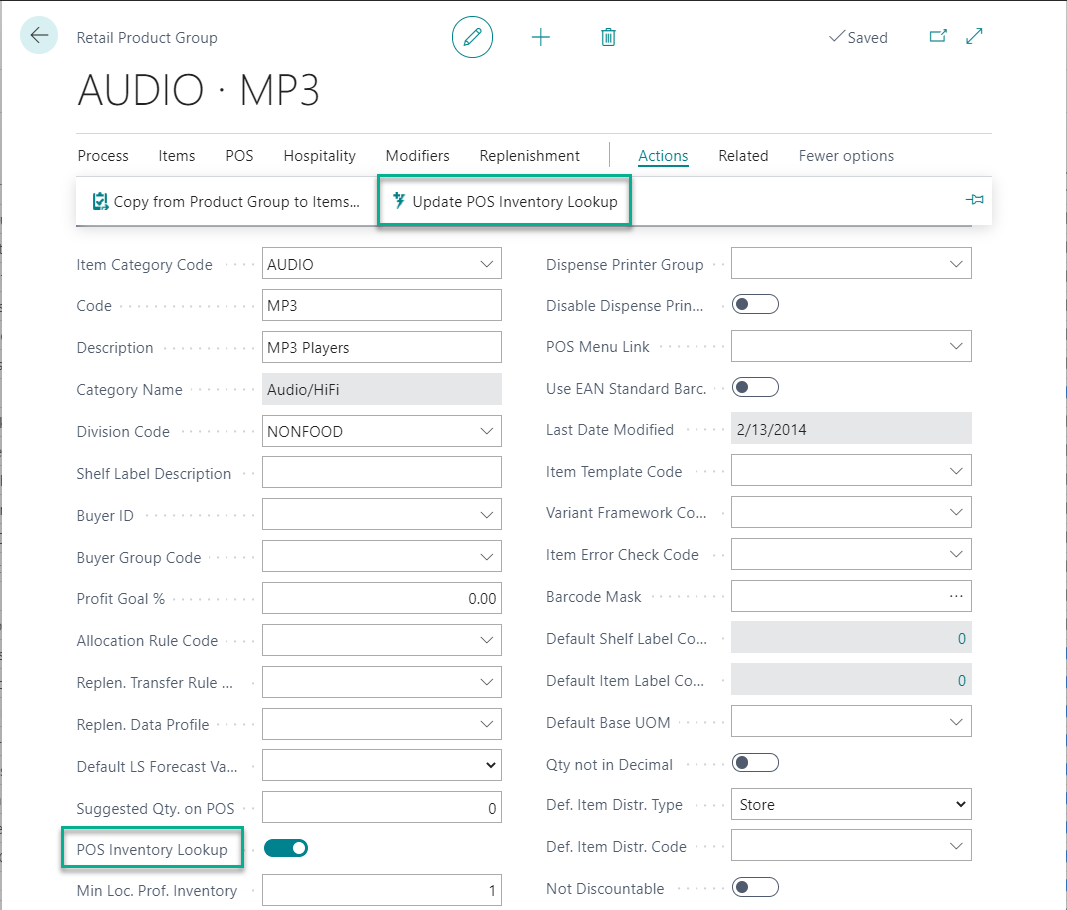The image size is (1067, 910).
Task: Click the Barcode Mask ellipsis button
Action: click(x=956, y=596)
